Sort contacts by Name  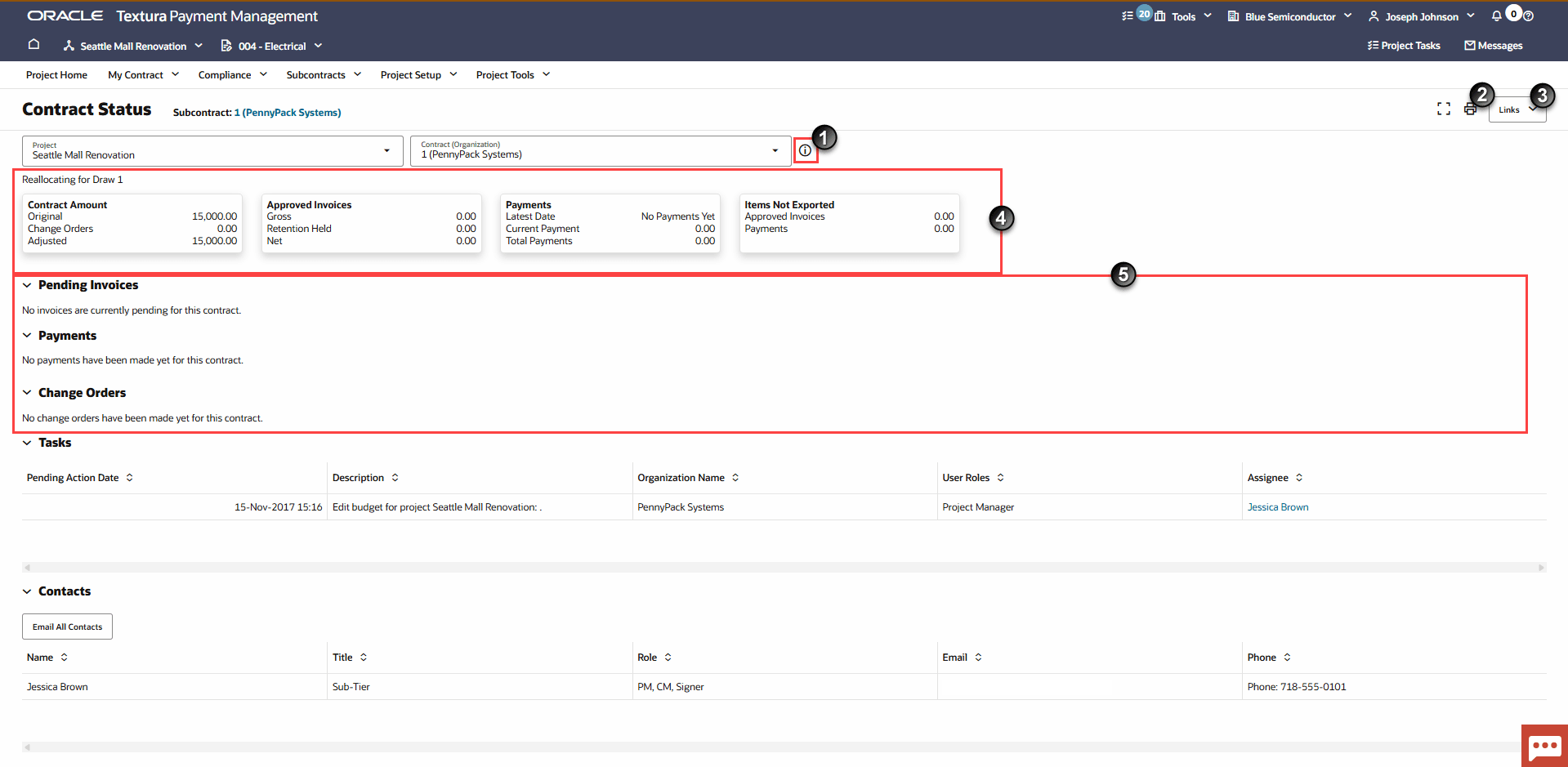click(x=64, y=658)
